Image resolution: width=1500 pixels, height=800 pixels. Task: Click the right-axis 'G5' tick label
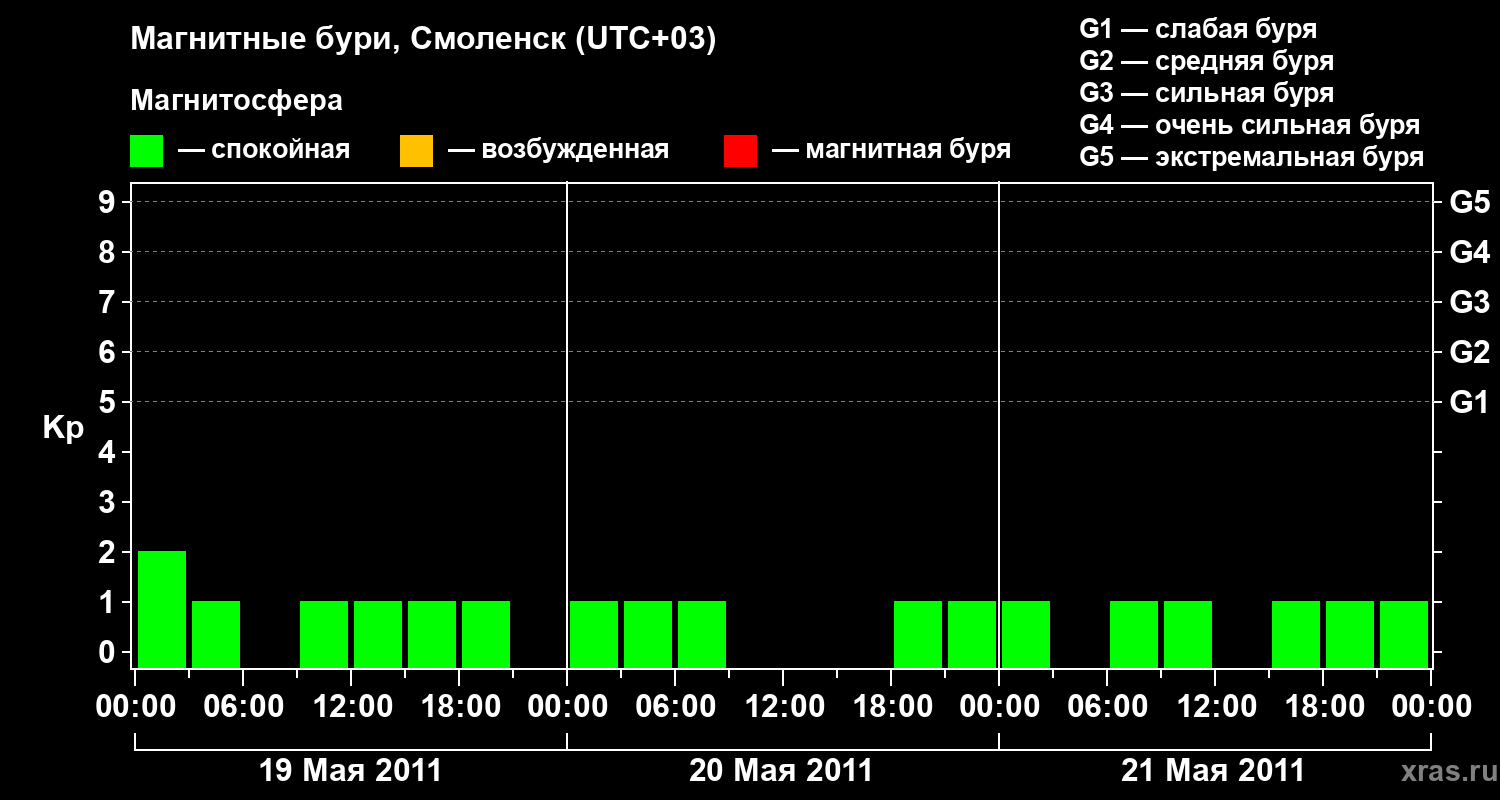point(1470,202)
